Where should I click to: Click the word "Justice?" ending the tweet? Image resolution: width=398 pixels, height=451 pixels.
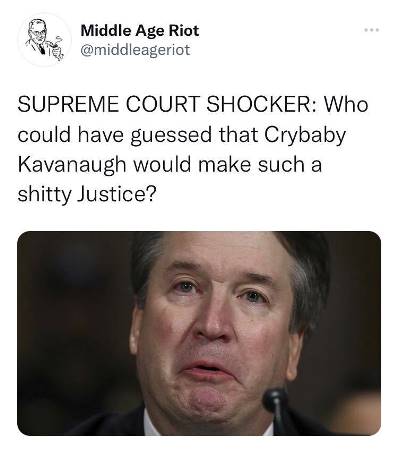tap(116, 194)
